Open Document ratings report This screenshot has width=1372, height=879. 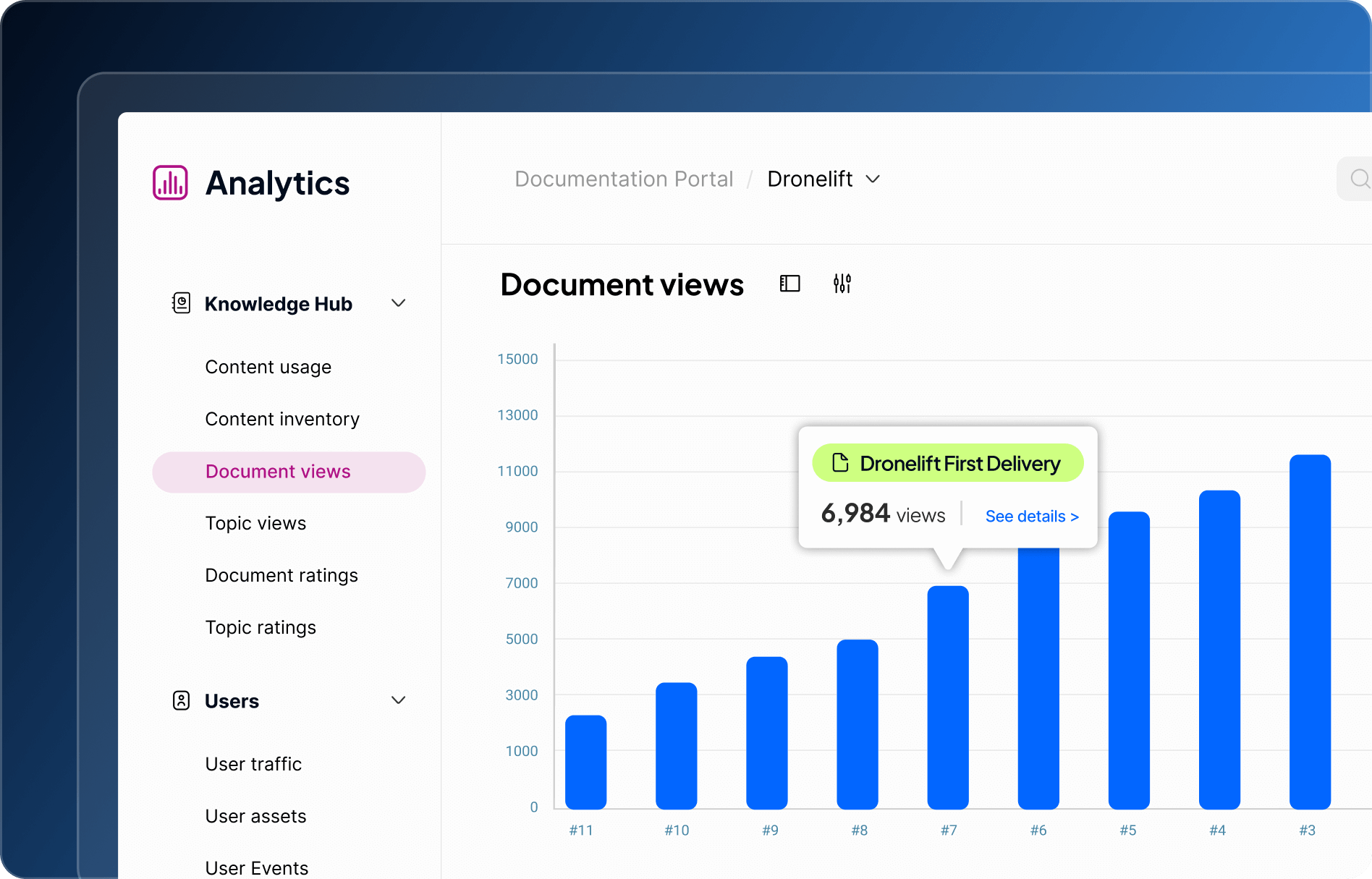[x=281, y=575]
